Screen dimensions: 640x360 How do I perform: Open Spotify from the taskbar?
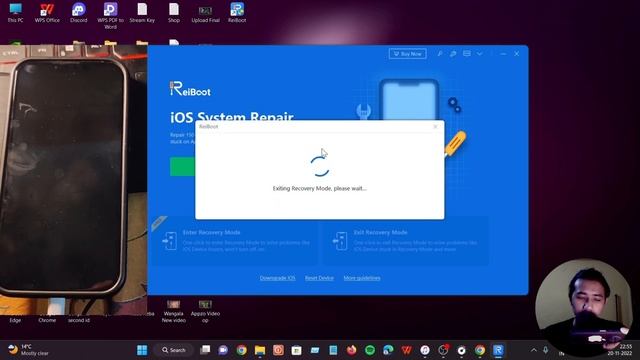370,350
